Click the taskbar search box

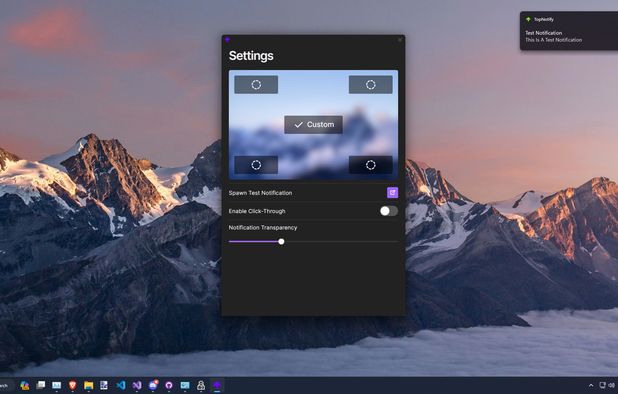pyautogui.click(x=7, y=385)
